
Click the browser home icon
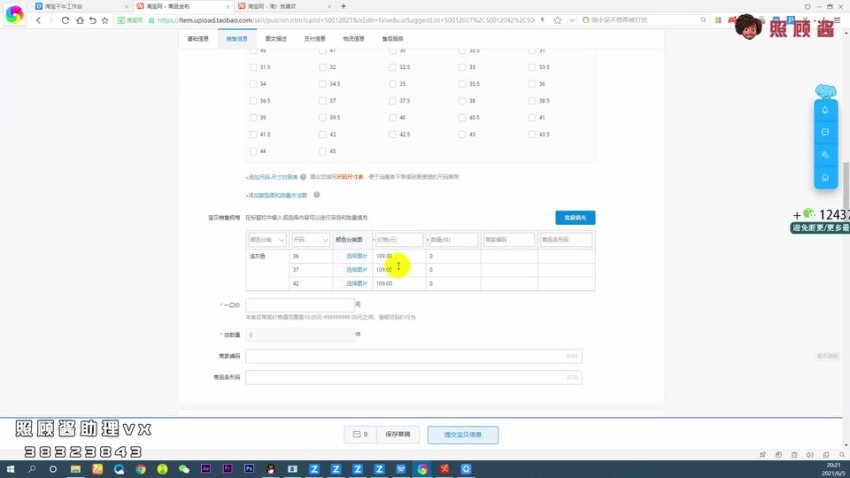80,20
